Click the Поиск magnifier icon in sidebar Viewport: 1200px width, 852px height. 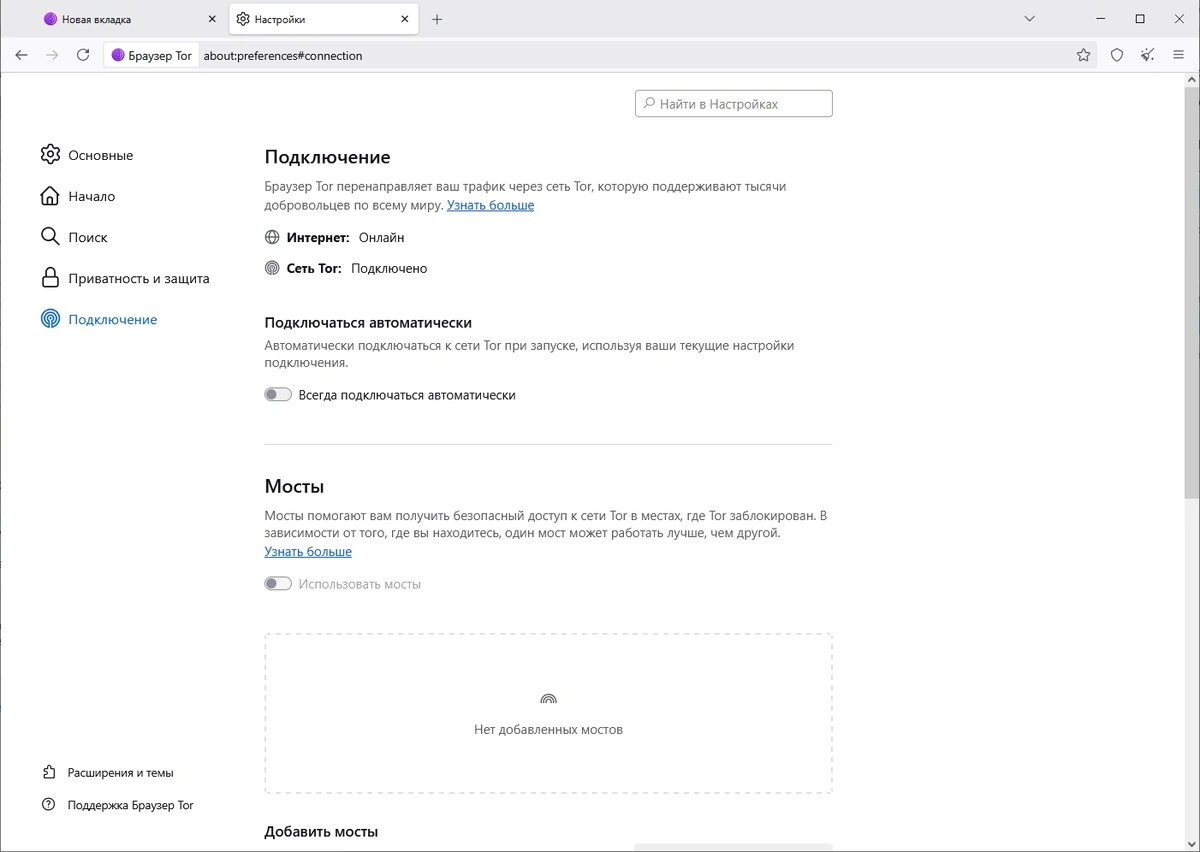click(50, 237)
